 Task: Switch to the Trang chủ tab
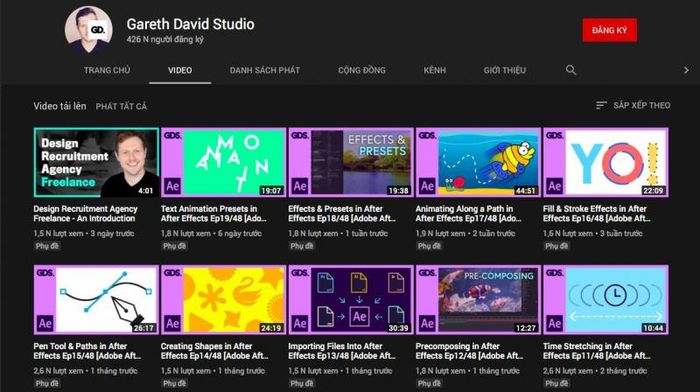[107, 70]
